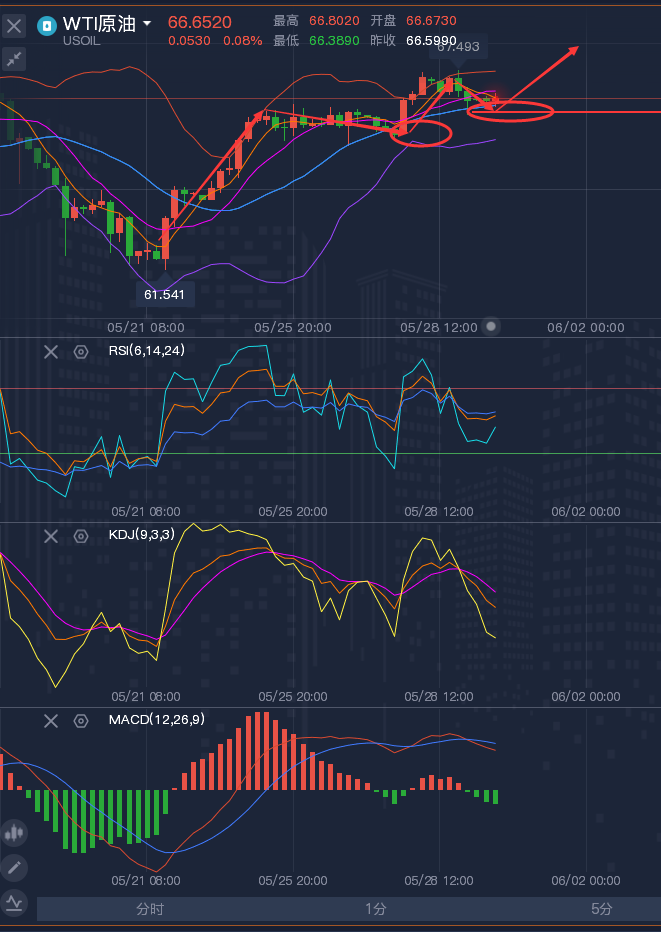Open RSI(6,14,24) indicator settings
Image resolution: width=661 pixels, height=932 pixels.
coord(81,351)
